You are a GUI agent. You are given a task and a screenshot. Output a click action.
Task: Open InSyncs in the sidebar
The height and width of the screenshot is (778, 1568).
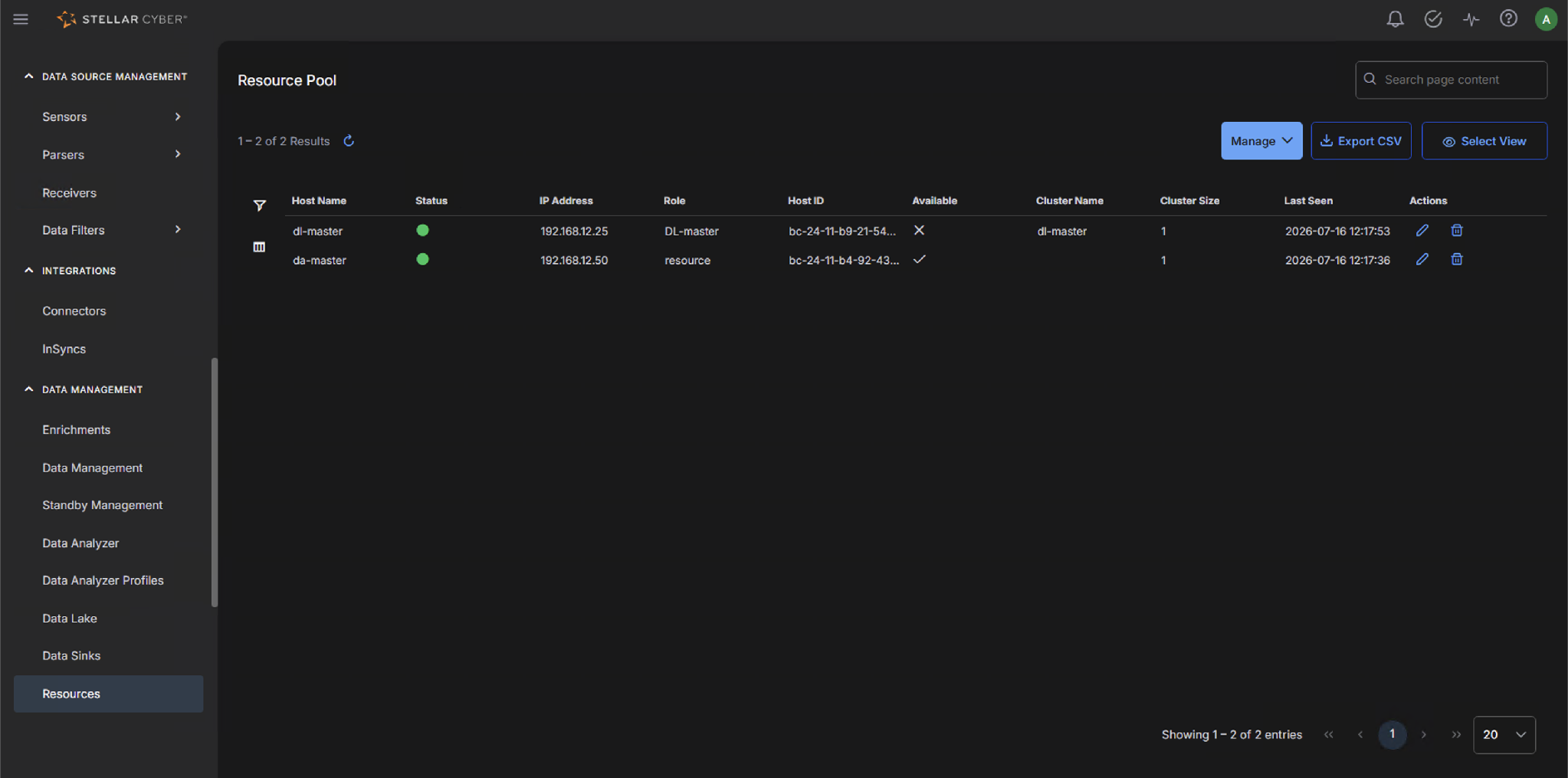click(64, 349)
